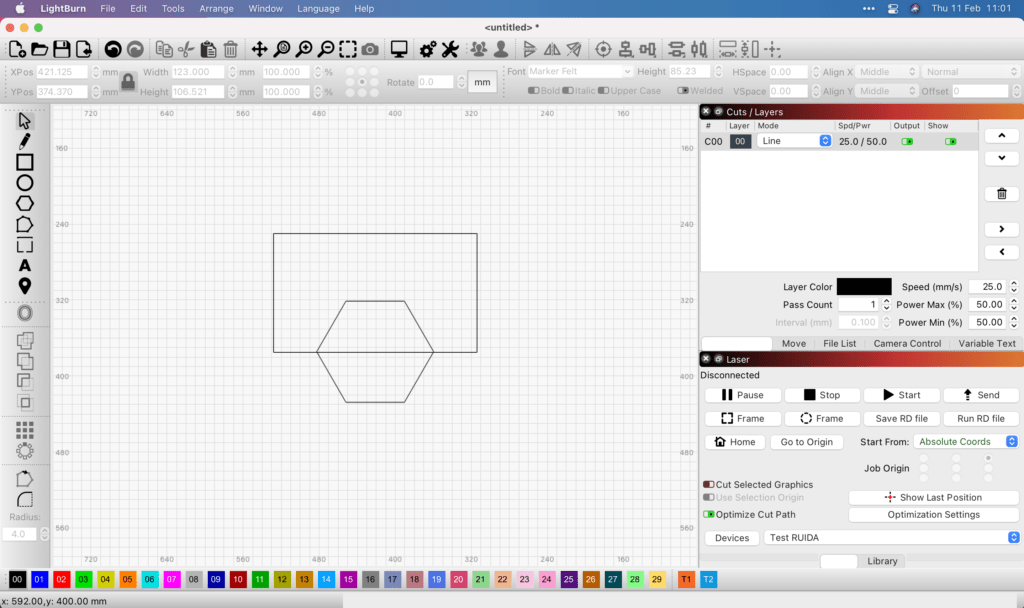1024x608 pixels.
Task: Open the Arrange menu
Action: [216, 8]
